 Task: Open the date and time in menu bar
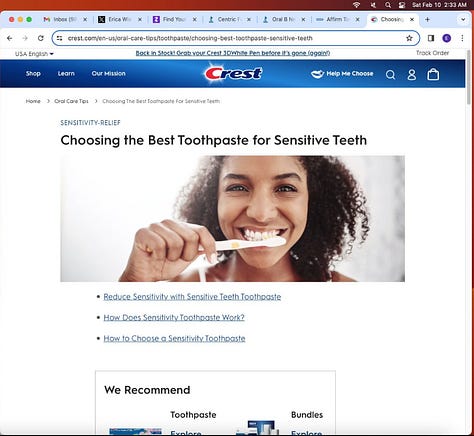(439, 5)
